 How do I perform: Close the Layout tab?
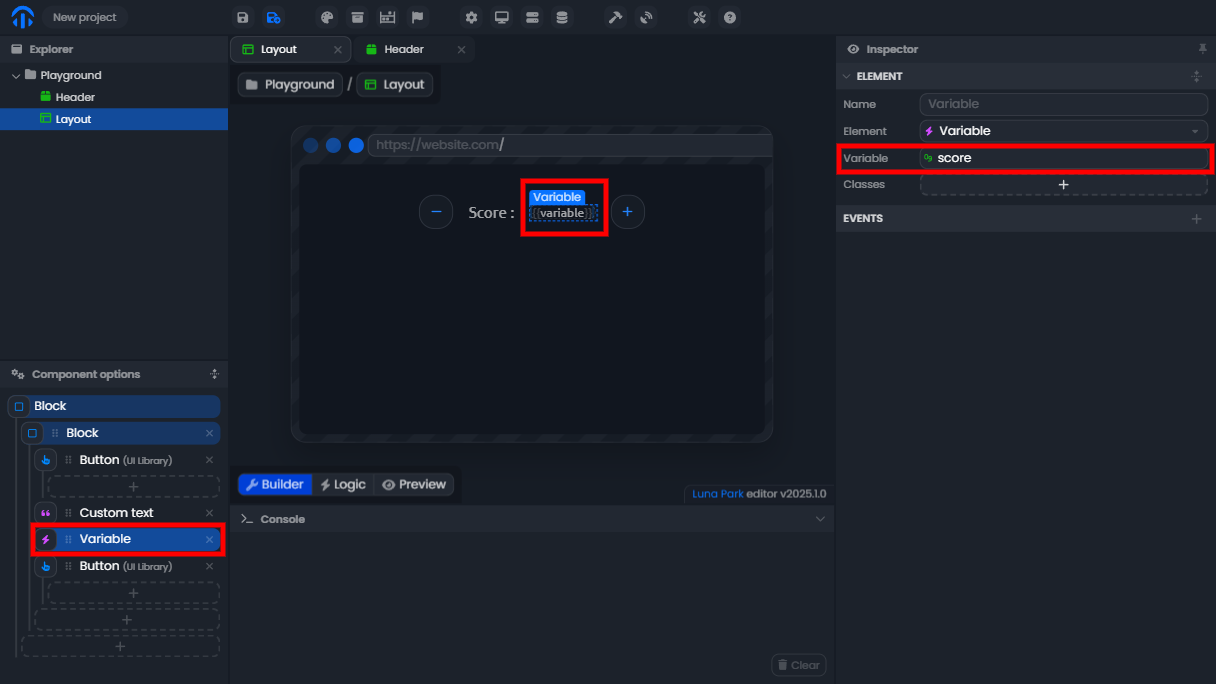[337, 49]
